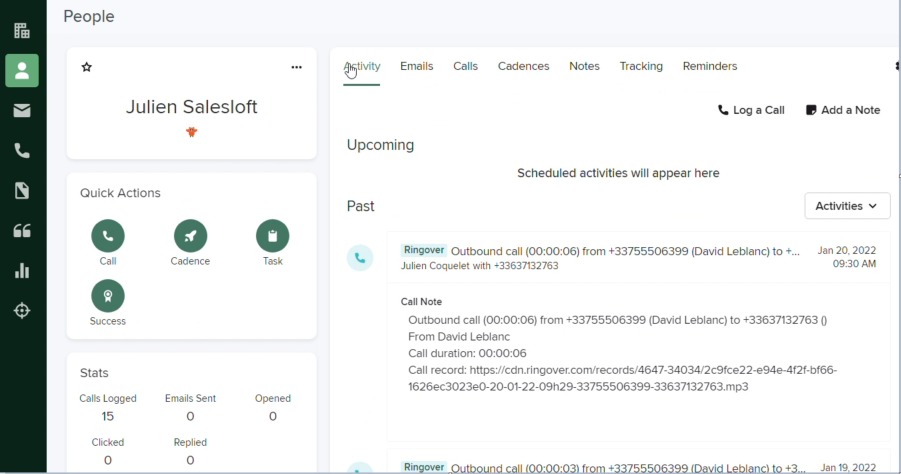Click the Call quick action icon
This screenshot has height=474, width=901.
pos(108,236)
